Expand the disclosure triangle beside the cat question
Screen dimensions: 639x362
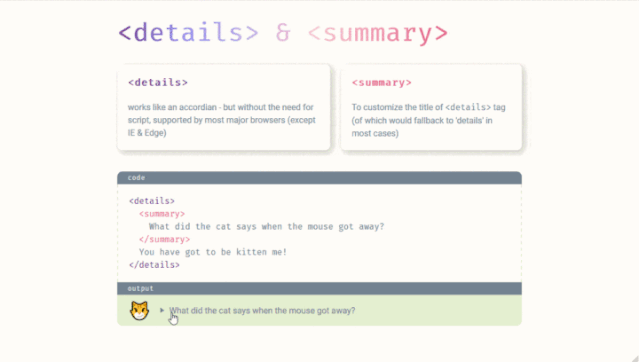click(162, 311)
